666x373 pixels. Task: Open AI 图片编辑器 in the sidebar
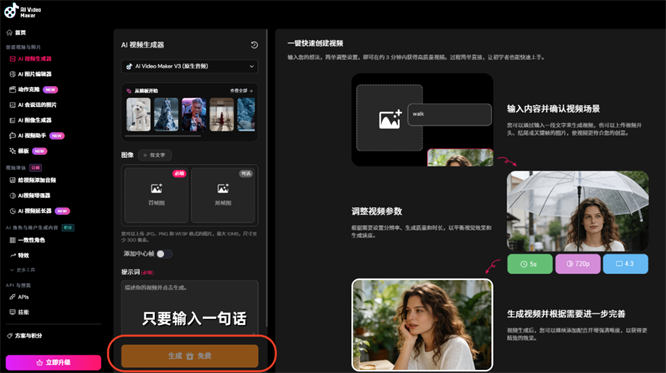click(x=31, y=74)
